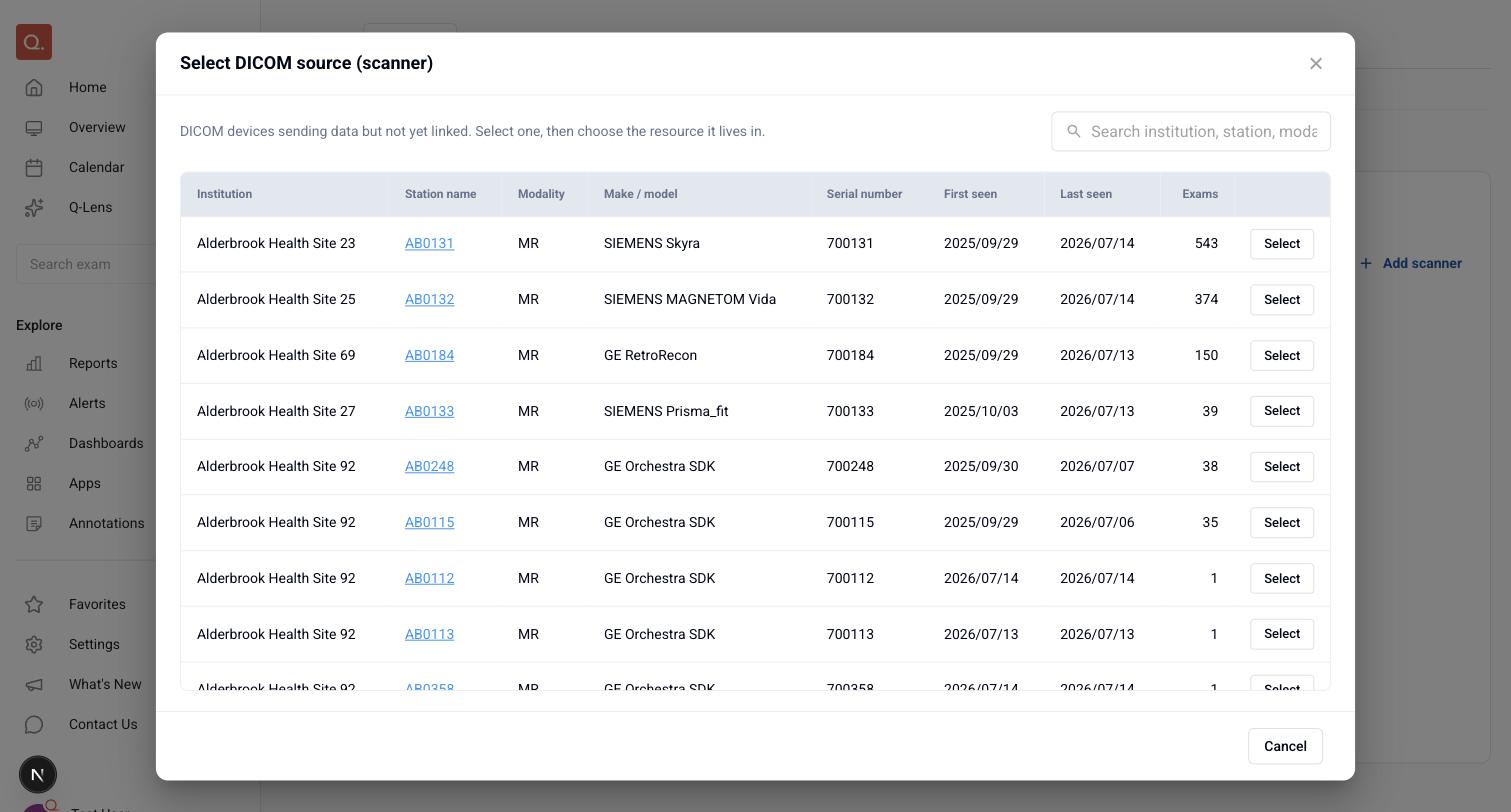This screenshot has height=812, width=1511.
Task: Open station link AB0131
Action: pyautogui.click(x=429, y=243)
